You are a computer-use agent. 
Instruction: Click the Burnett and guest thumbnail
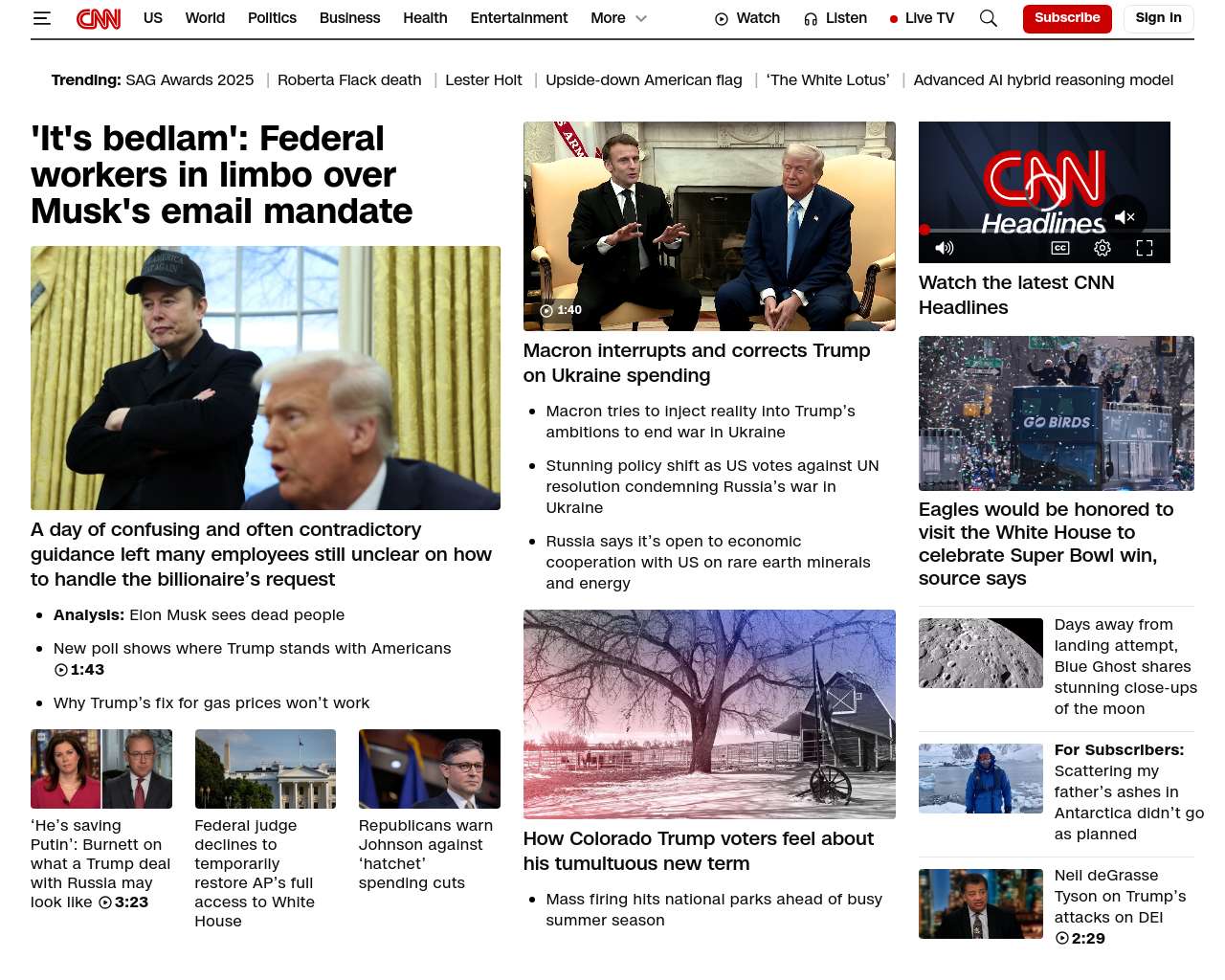point(101,768)
